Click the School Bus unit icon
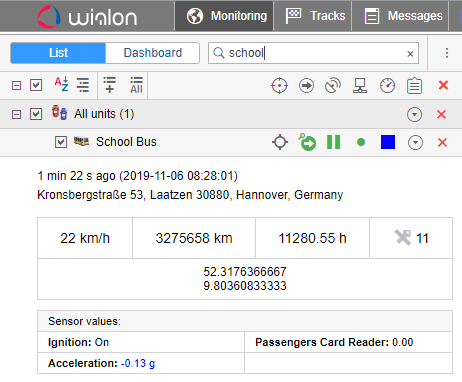This screenshot has height=382, width=462. pyautogui.click(x=81, y=142)
